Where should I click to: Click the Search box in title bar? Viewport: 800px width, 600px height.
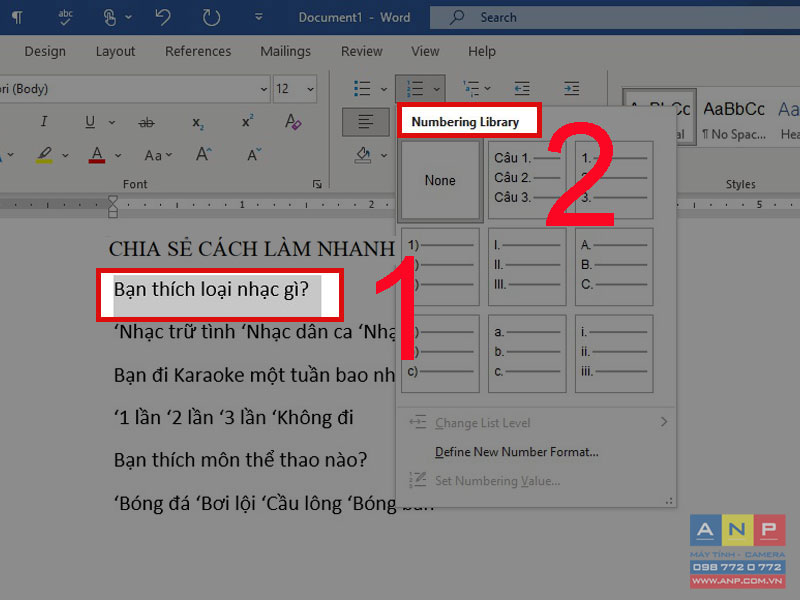click(615, 17)
